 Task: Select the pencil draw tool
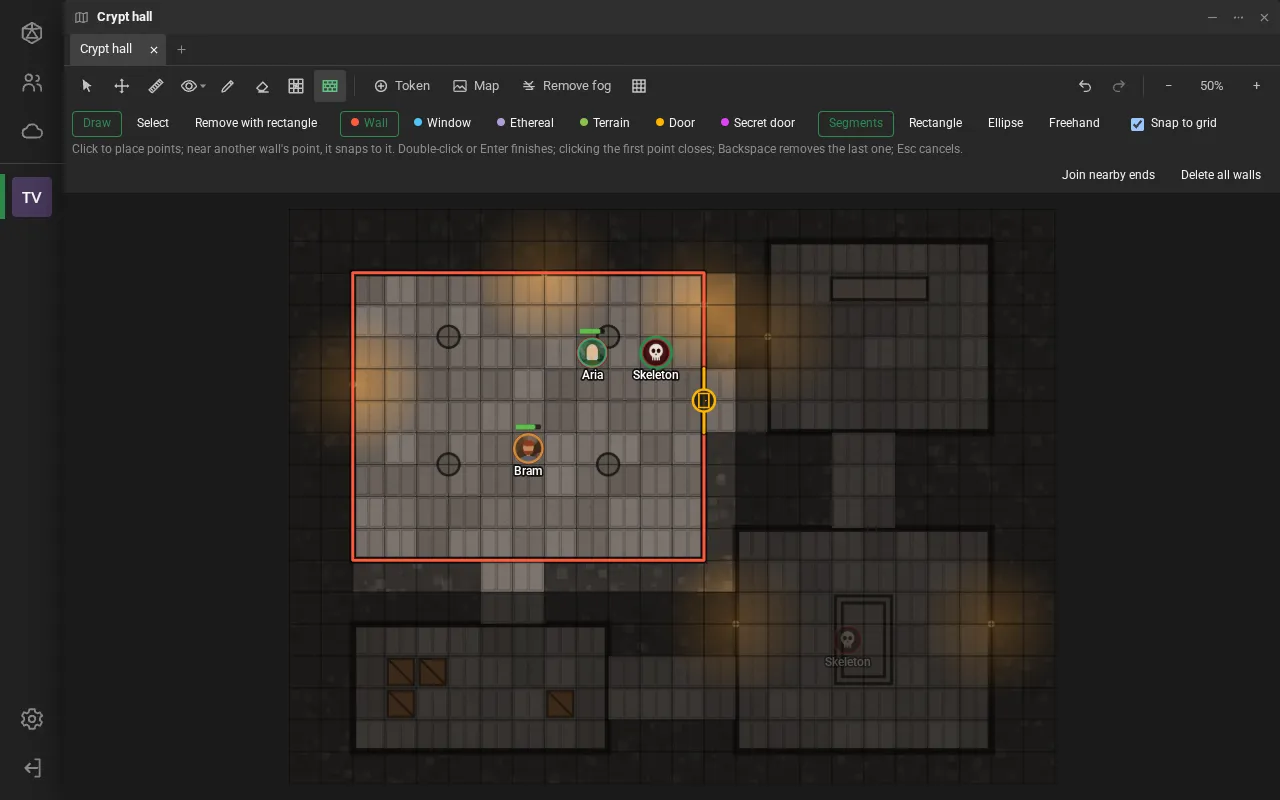coord(228,86)
